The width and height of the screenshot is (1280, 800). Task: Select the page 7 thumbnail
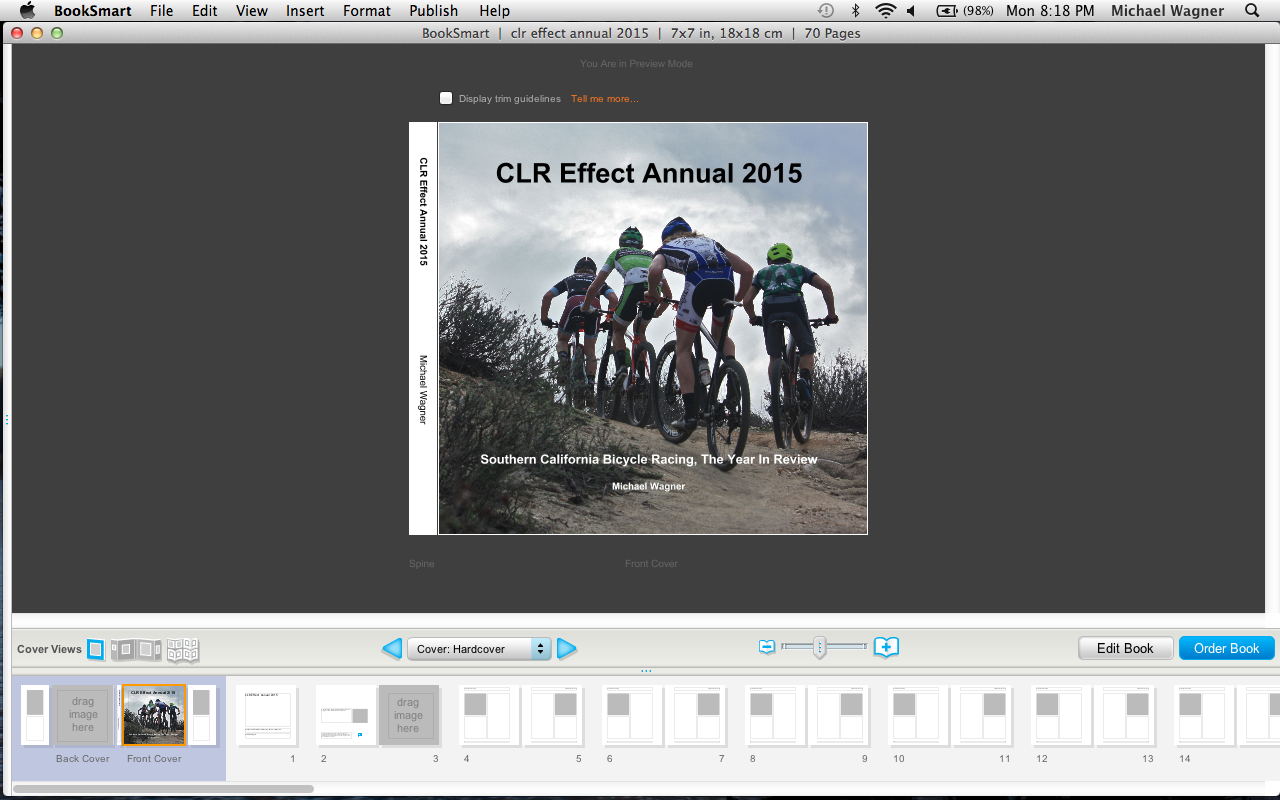(x=697, y=715)
